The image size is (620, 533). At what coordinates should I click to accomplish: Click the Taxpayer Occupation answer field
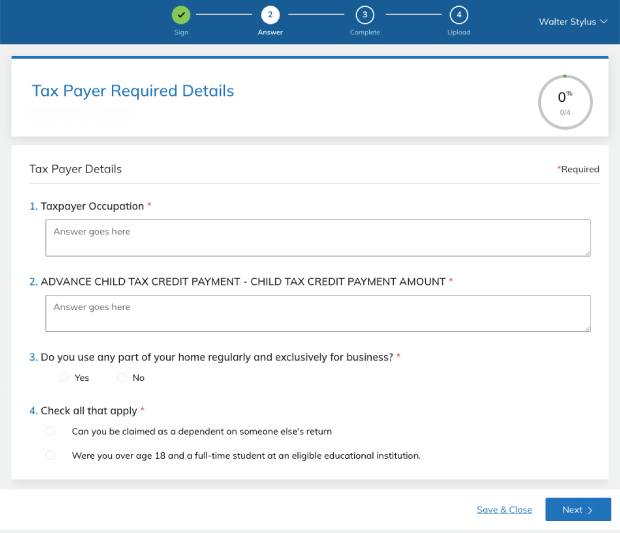click(317, 238)
